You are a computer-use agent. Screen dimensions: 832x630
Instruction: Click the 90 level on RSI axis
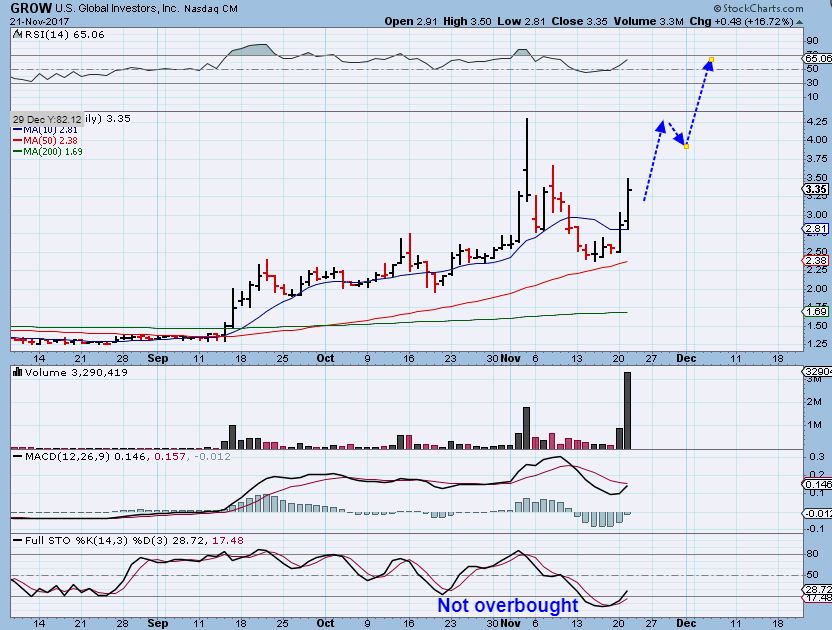812,41
